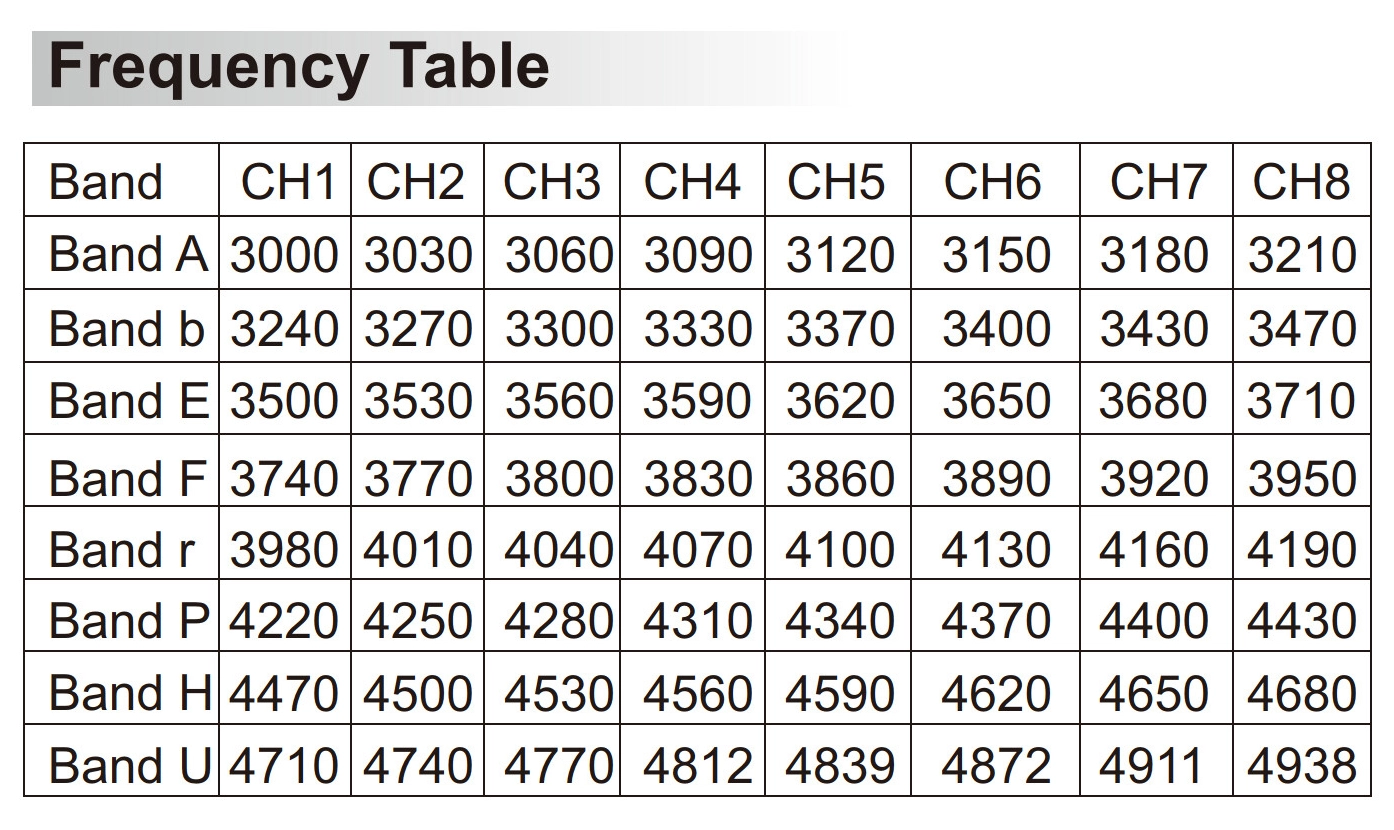
Task: Click the 3470 cell in Band b
Action: coord(1300,329)
